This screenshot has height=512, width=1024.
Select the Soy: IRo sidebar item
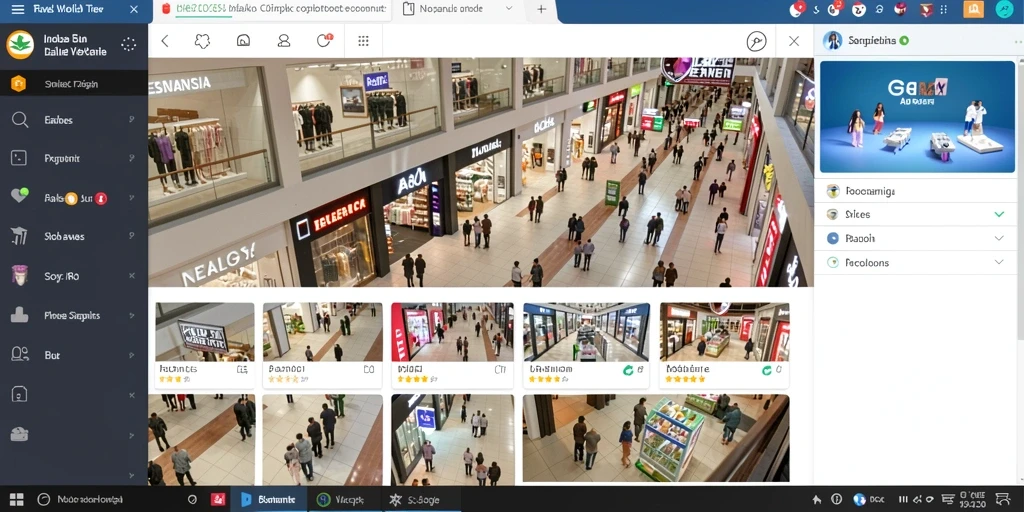point(74,276)
